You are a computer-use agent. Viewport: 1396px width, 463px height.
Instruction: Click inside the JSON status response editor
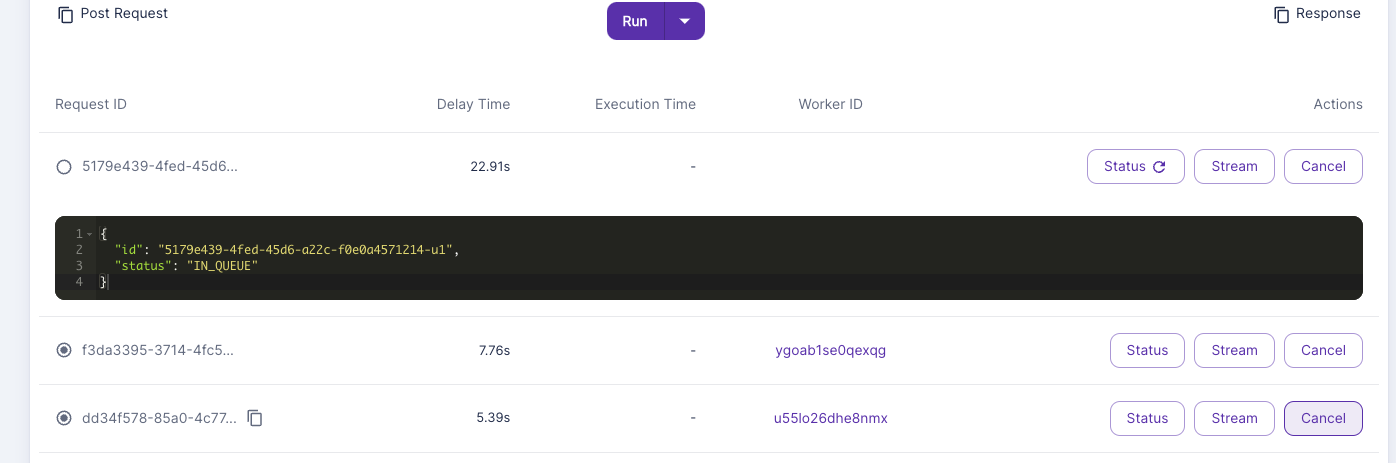click(x=709, y=258)
